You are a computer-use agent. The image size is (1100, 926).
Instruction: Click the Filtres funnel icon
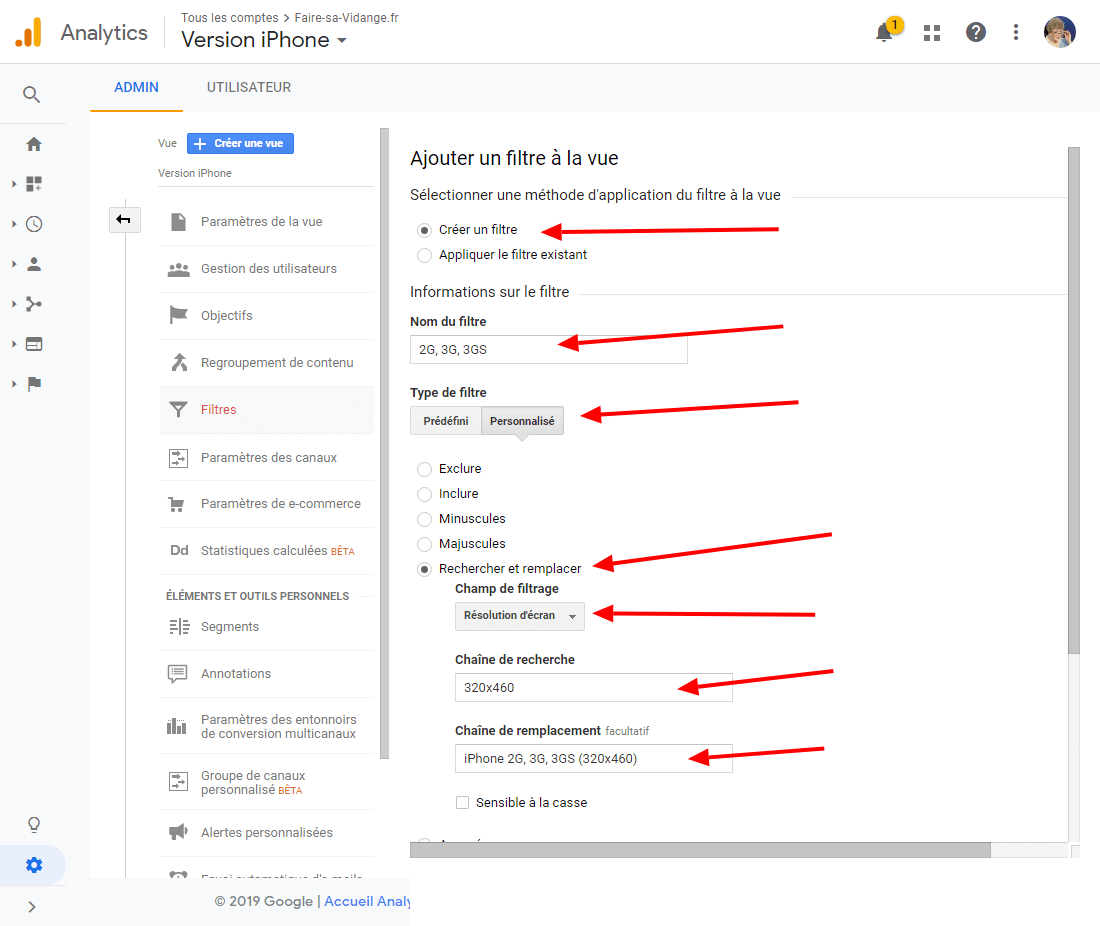(178, 410)
